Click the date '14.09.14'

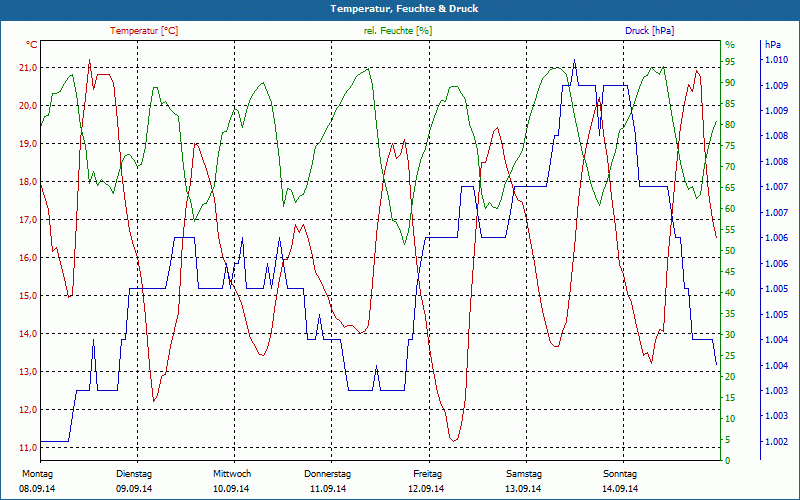pos(620,489)
